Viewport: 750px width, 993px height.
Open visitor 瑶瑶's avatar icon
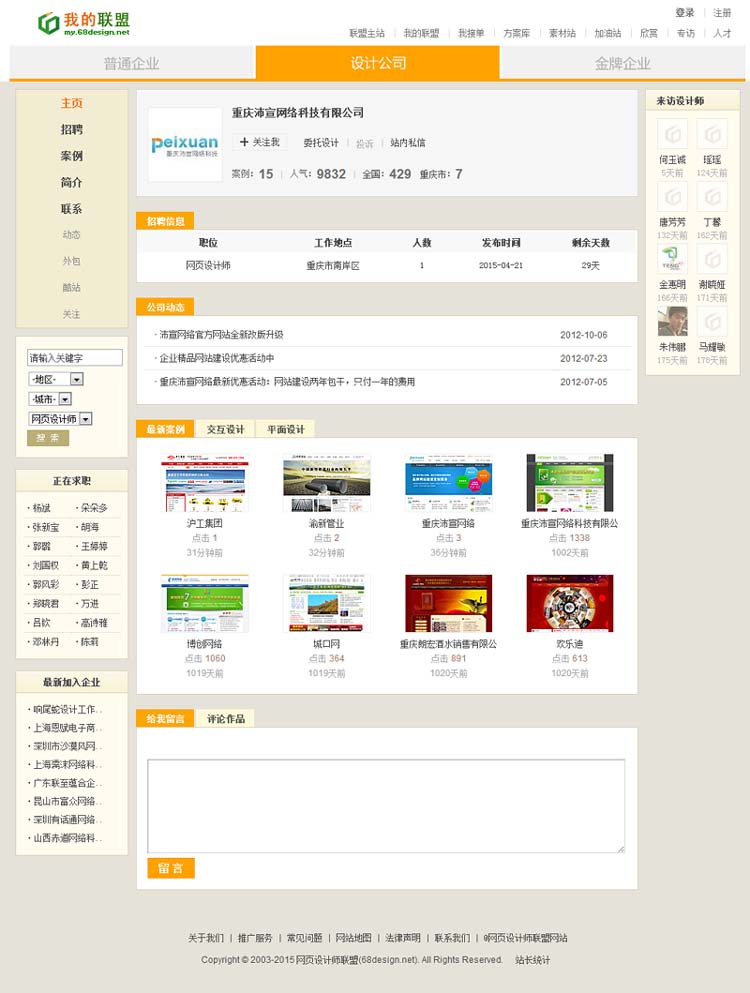point(712,134)
